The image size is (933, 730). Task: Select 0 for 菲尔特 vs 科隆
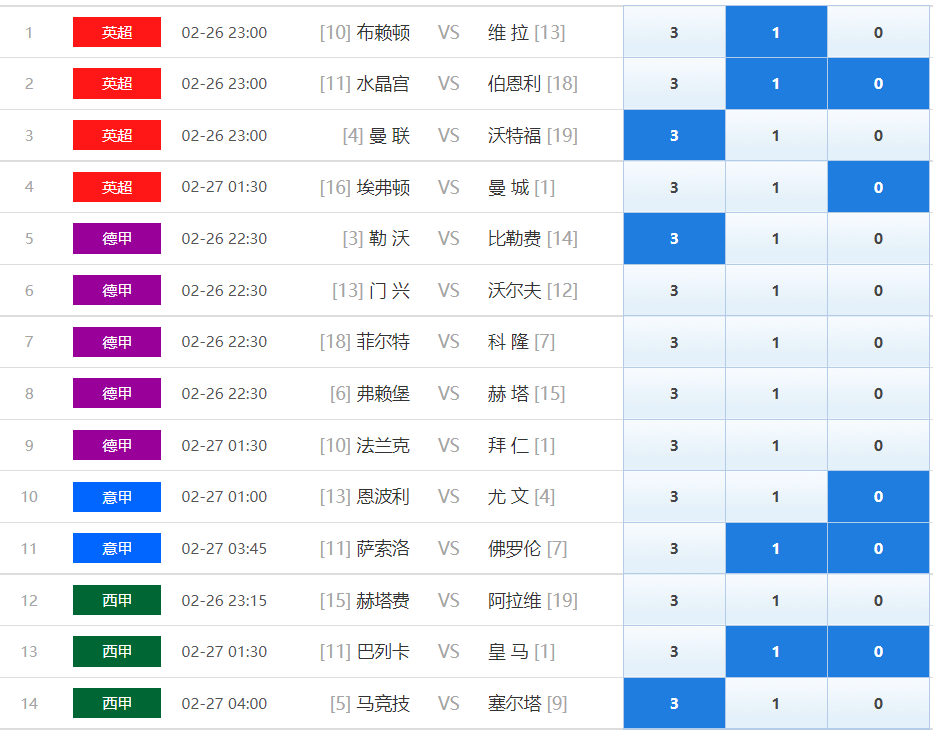878,342
